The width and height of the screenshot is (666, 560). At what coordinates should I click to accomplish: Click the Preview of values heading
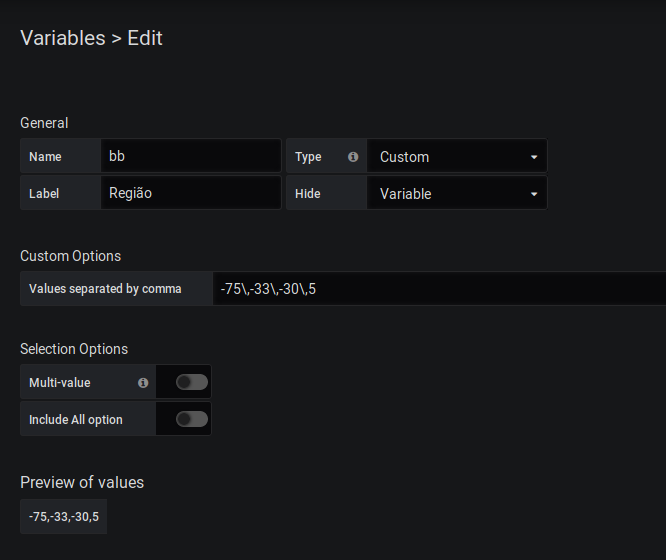(82, 482)
